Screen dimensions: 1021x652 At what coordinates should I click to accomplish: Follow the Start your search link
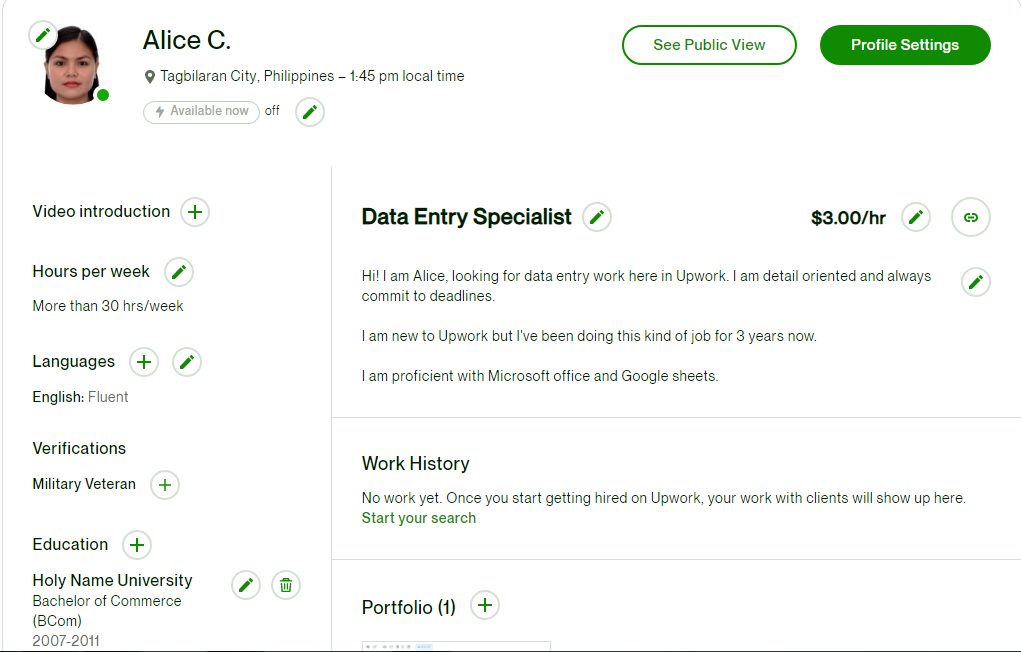tap(419, 518)
